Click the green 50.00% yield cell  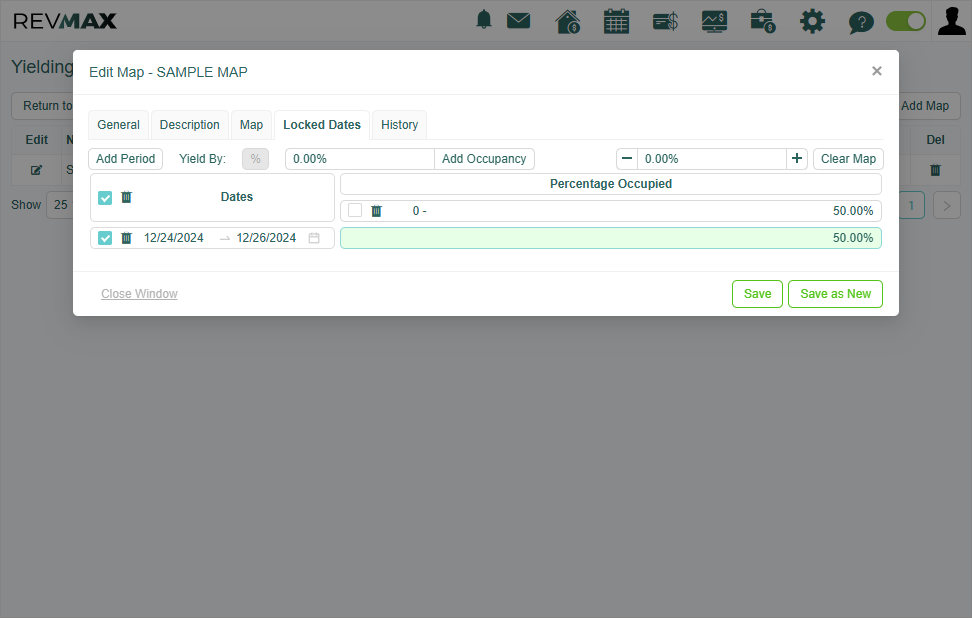(611, 238)
